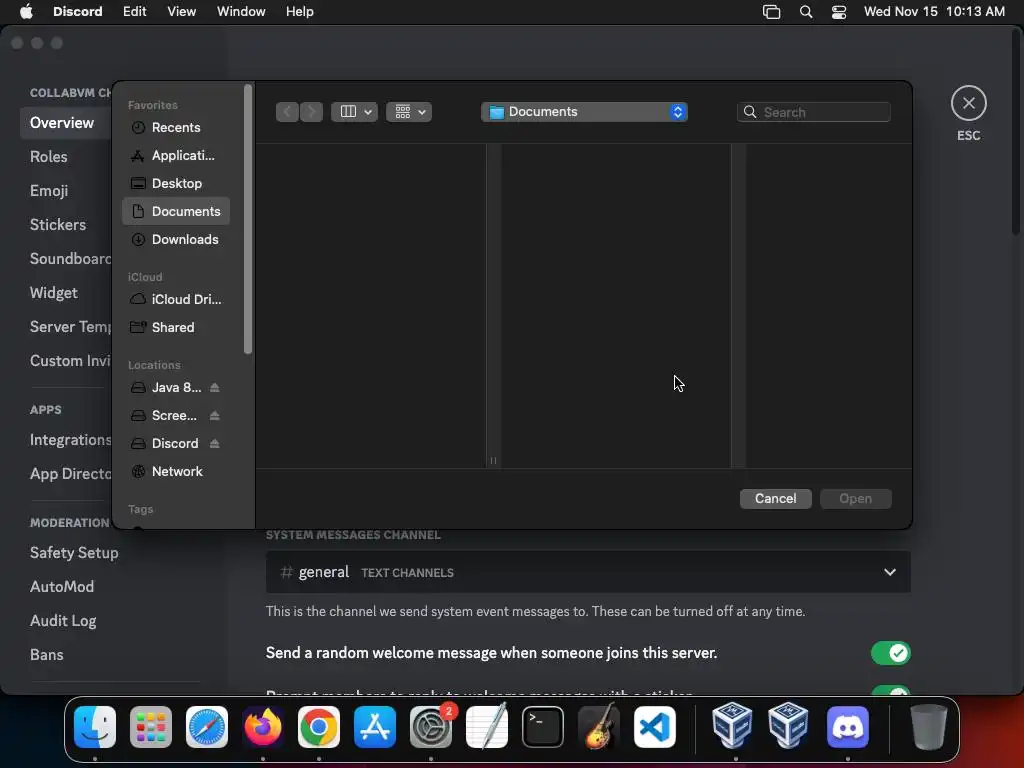Click the forward navigation arrow in file dialog

(x=312, y=112)
